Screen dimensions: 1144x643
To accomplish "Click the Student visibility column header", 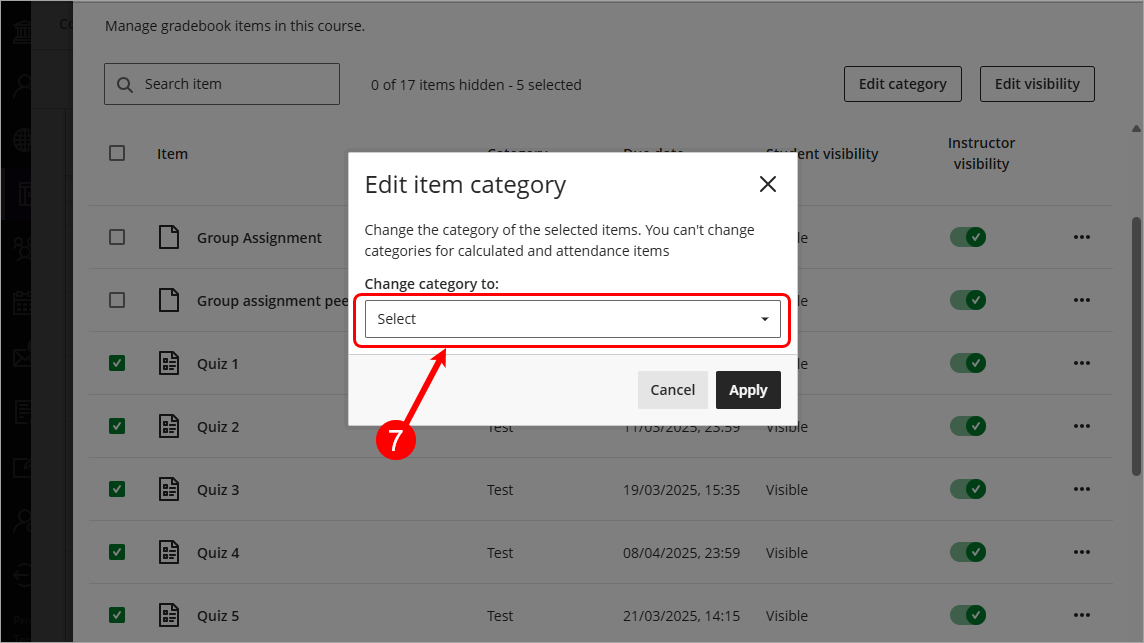I will click(822, 154).
